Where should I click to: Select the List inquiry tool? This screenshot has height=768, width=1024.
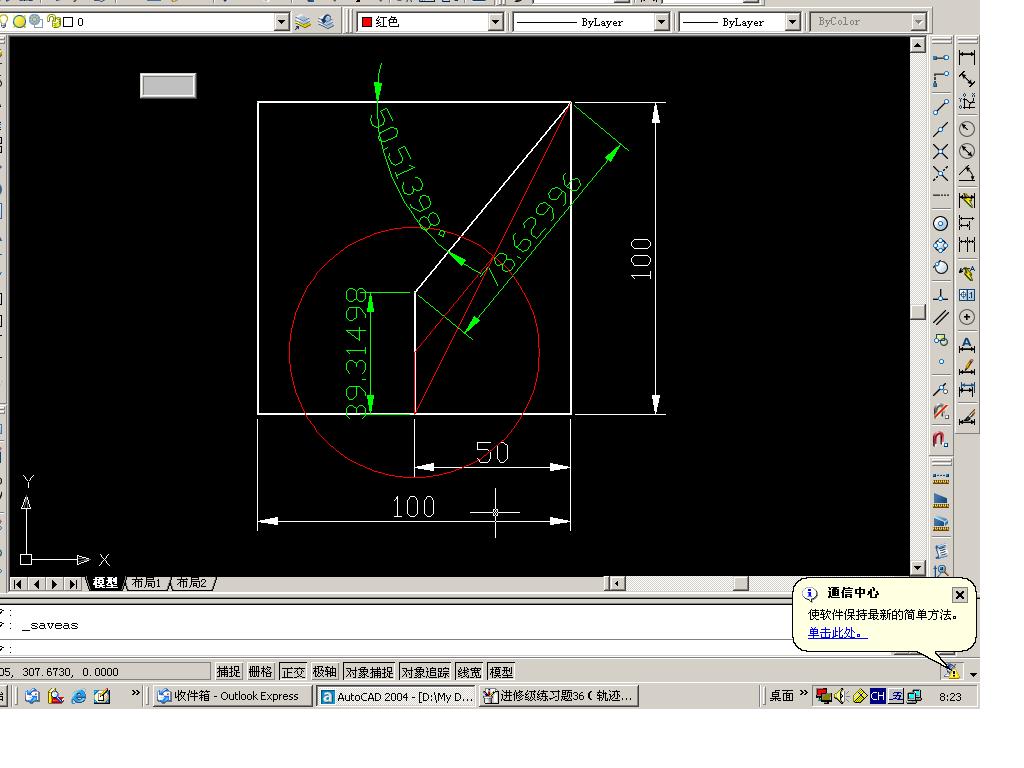click(940, 551)
